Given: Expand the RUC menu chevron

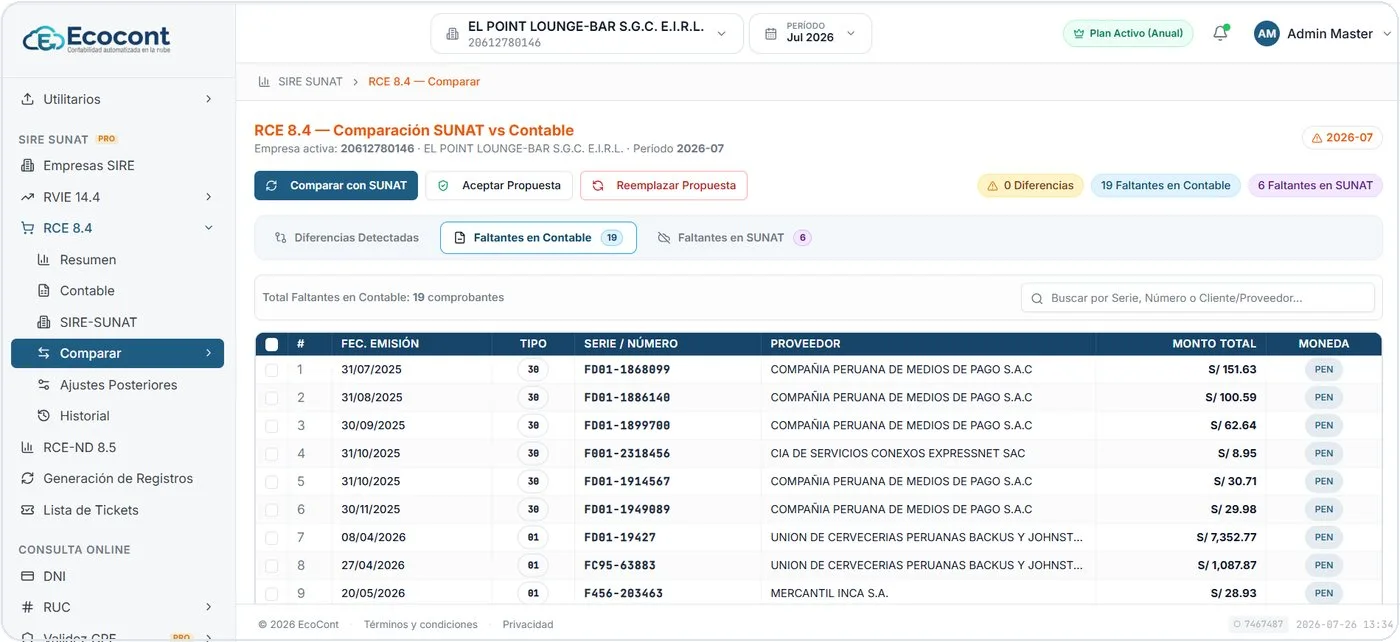Looking at the screenshot, I should [x=208, y=607].
